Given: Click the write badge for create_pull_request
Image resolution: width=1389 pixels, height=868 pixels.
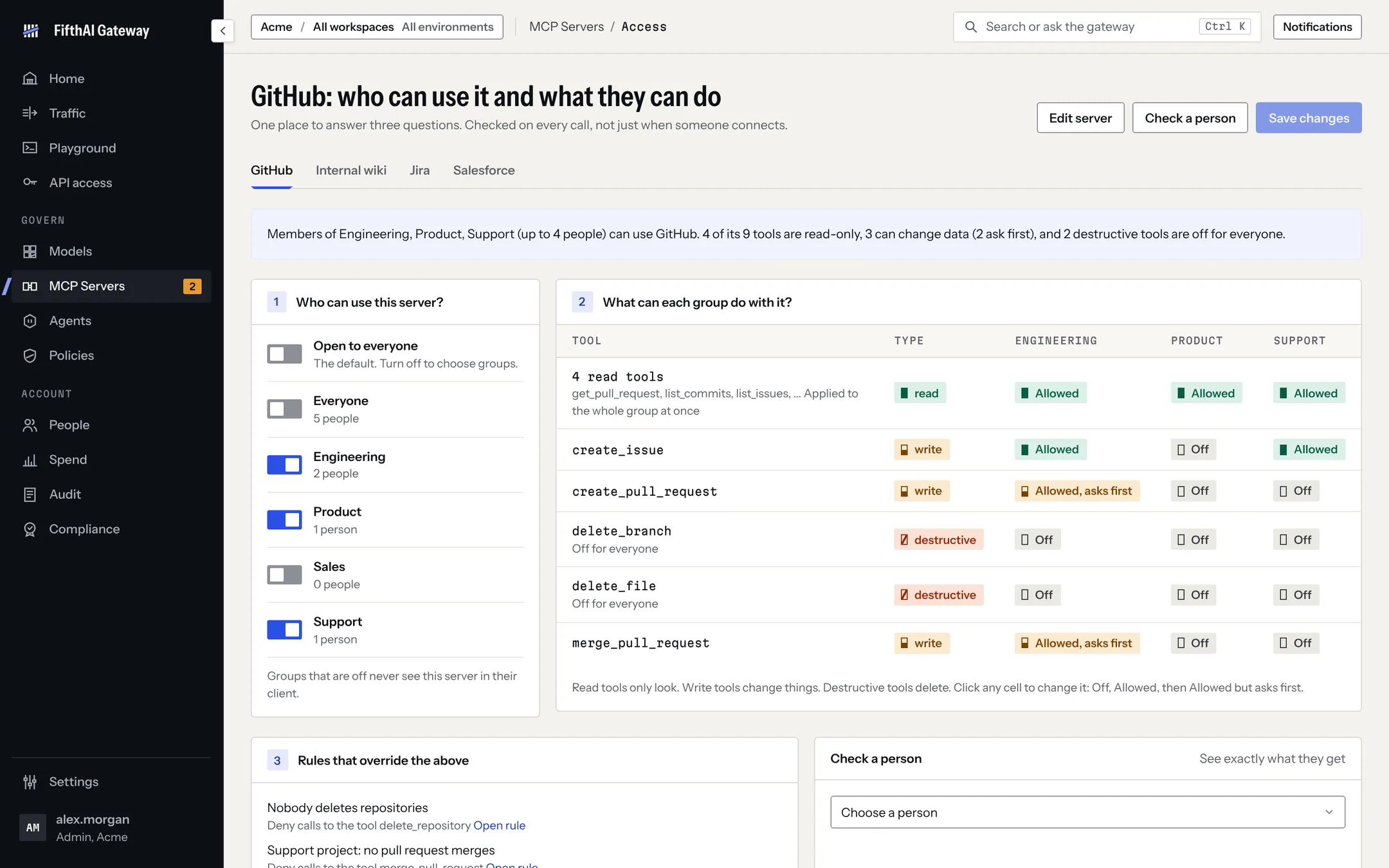Looking at the screenshot, I should pyautogui.click(x=921, y=491).
